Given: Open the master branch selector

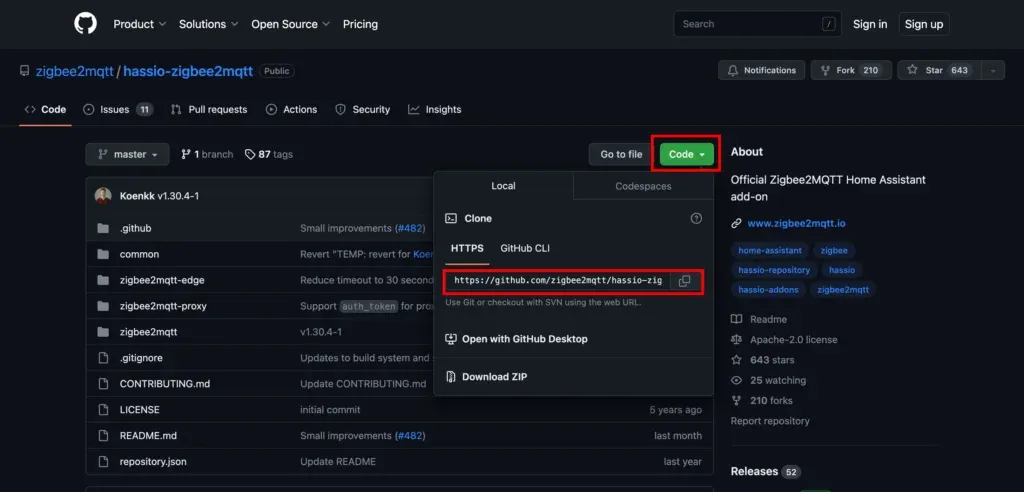Looking at the screenshot, I should click(x=127, y=154).
